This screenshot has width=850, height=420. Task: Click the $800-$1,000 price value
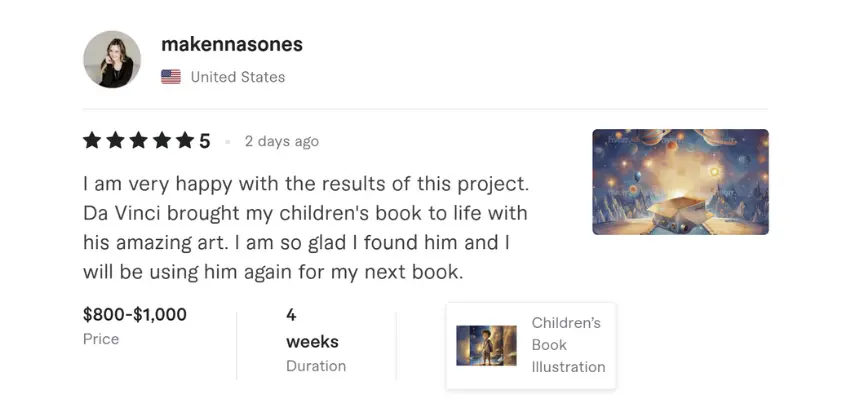[x=135, y=314]
